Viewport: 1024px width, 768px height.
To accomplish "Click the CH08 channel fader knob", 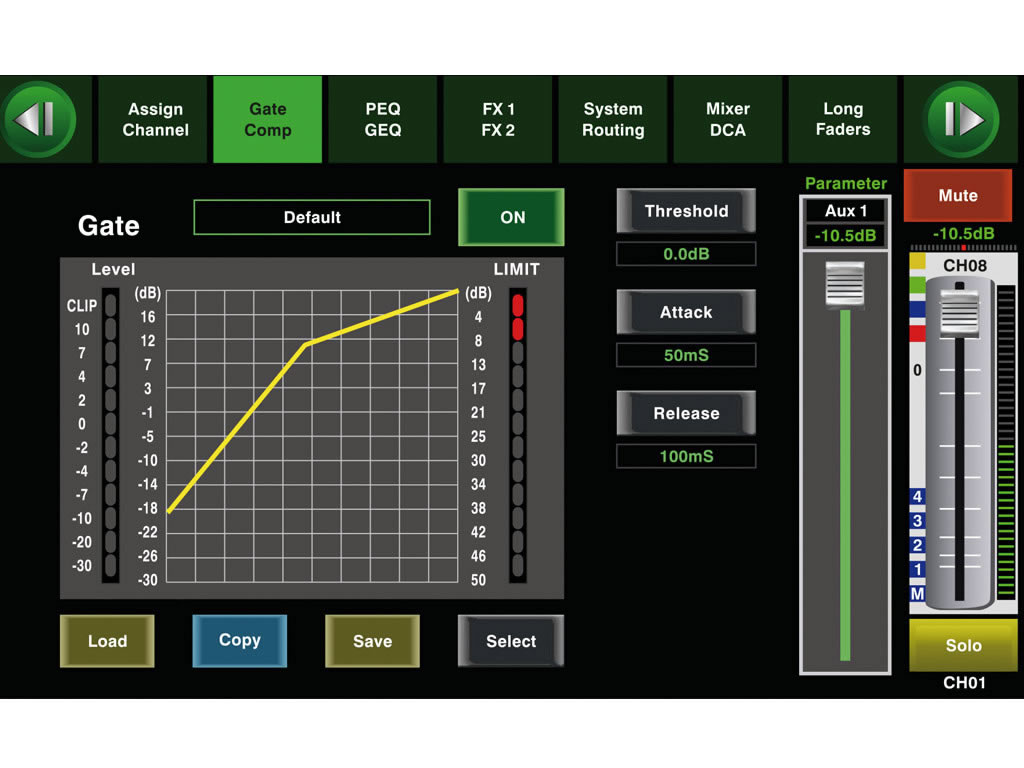I will click(960, 311).
